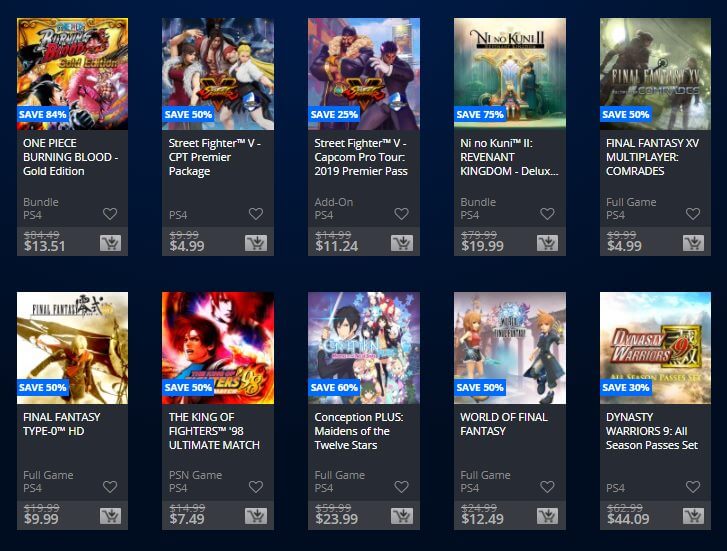Add Conception PLUS to cart
The image size is (727, 551).
tap(402, 516)
